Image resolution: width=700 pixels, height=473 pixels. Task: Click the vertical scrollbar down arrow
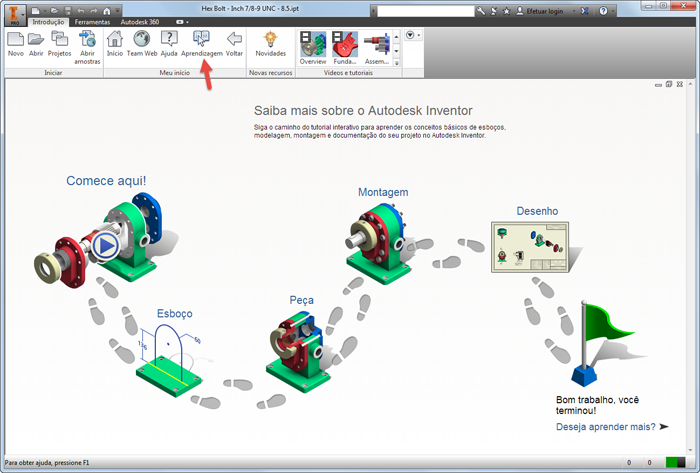coord(691,450)
